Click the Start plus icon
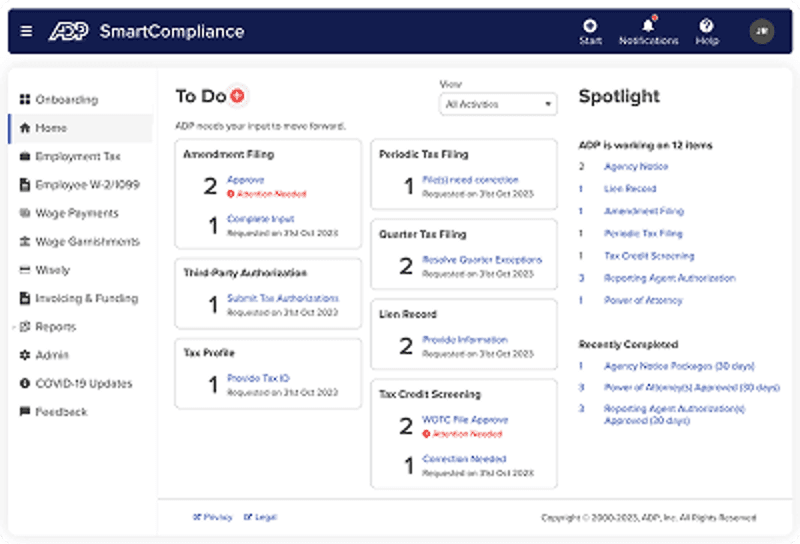The height and width of the screenshot is (544, 800). (x=590, y=26)
